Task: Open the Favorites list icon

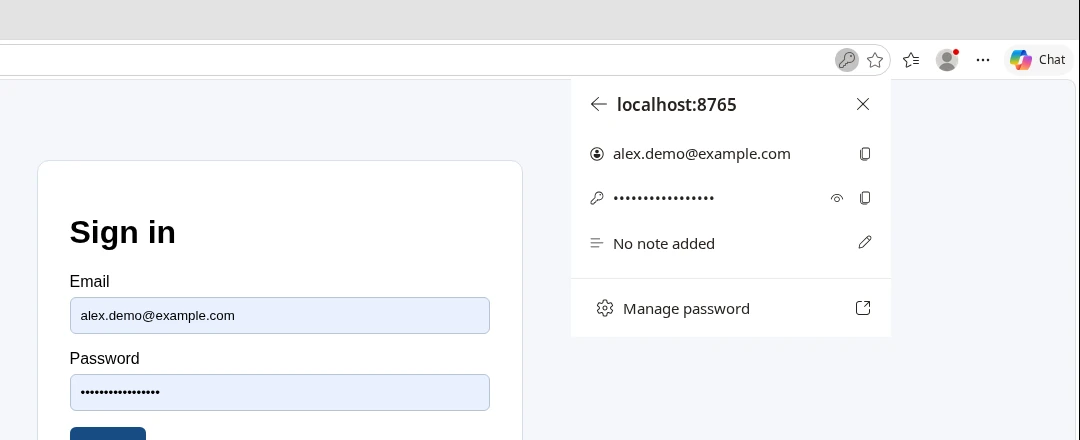Action: [x=911, y=60]
